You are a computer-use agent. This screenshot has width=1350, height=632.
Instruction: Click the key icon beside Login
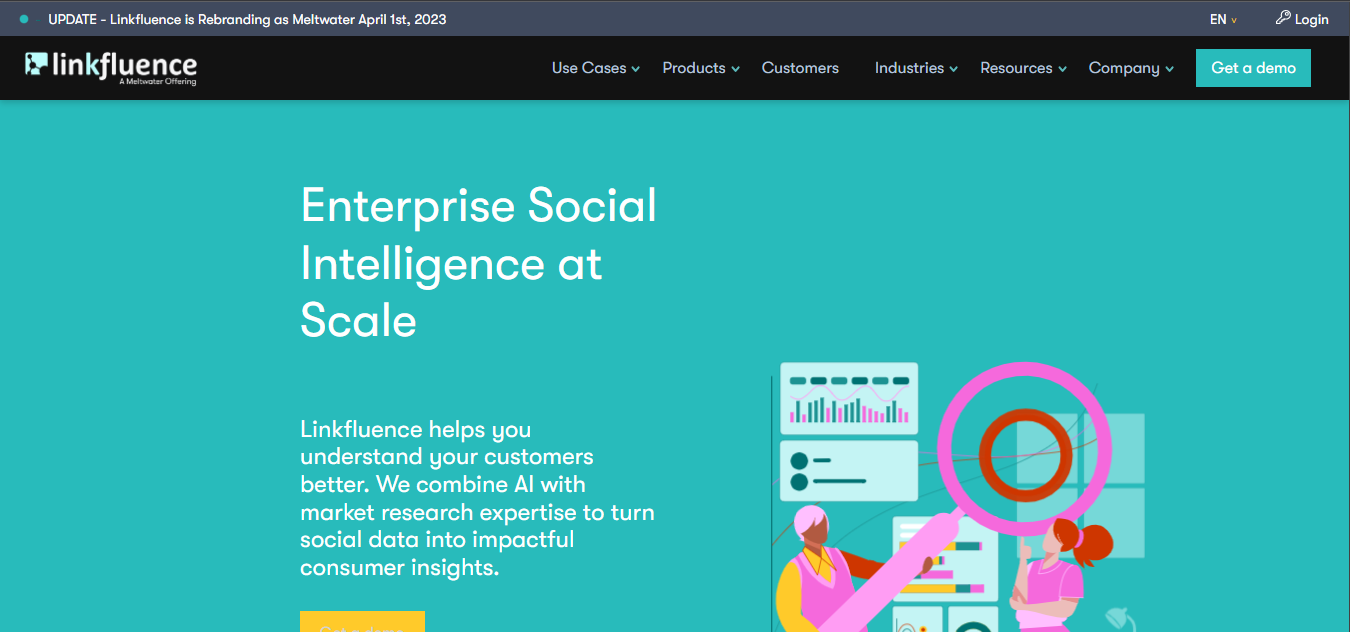pyautogui.click(x=1283, y=18)
